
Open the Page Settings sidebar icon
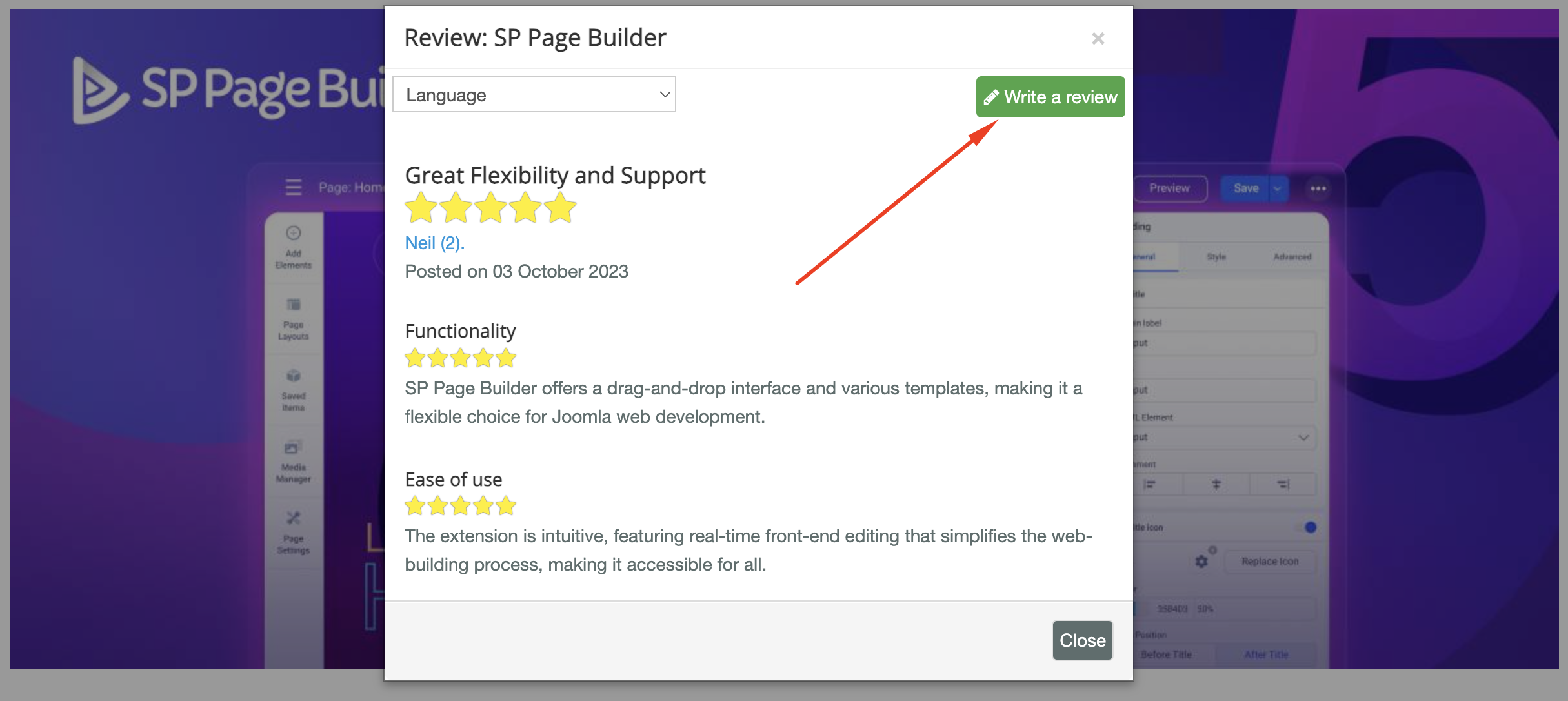point(293,533)
